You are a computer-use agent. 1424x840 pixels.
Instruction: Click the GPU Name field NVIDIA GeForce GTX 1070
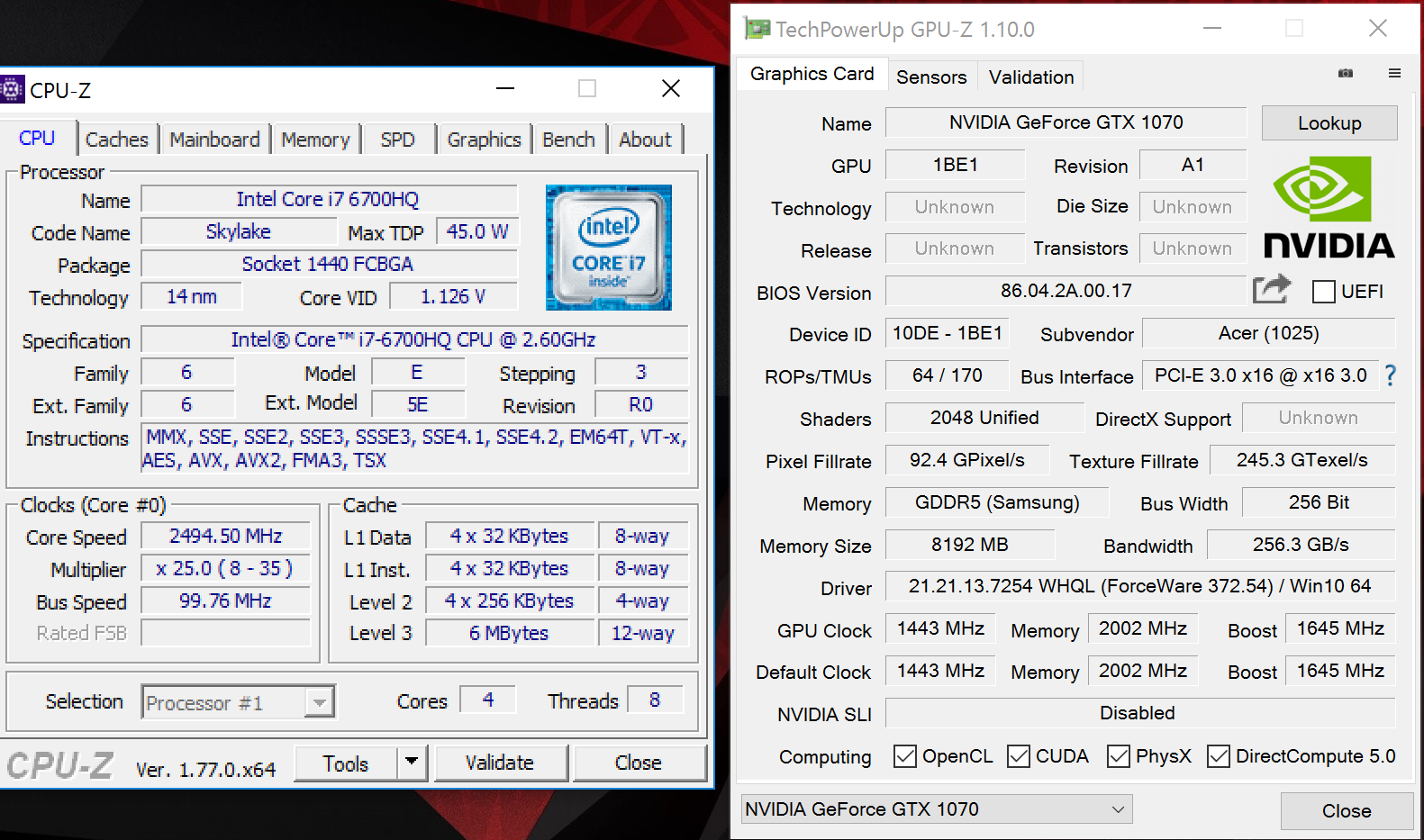tap(1066, 122)
